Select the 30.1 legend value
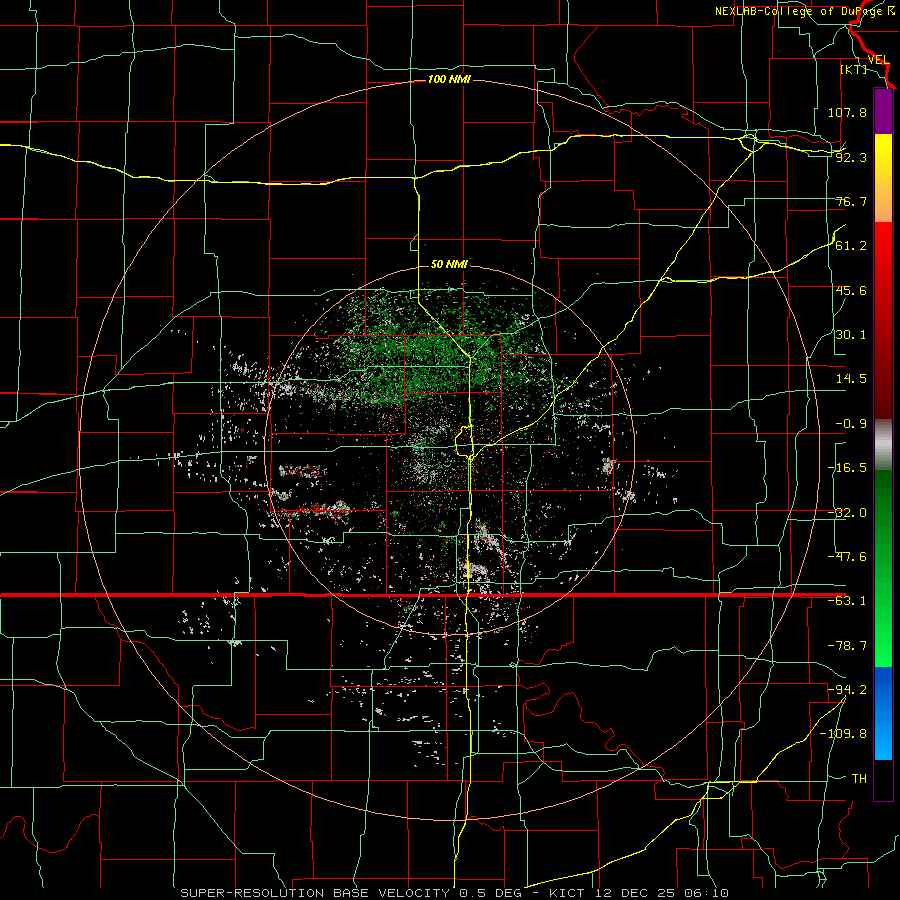Image resolution: width=900 pixels, height=900 pixels. click(x=851, y=335)
